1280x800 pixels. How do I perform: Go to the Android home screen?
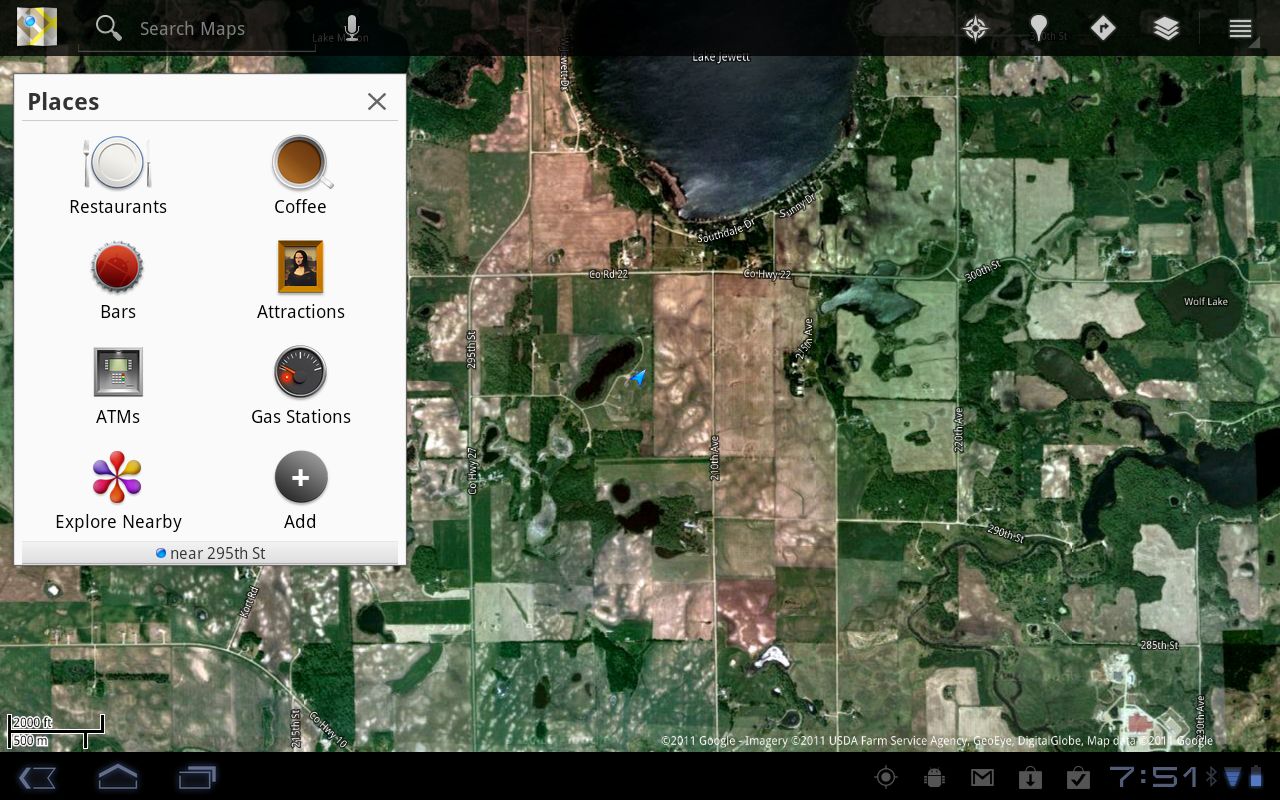coord(118,777)
